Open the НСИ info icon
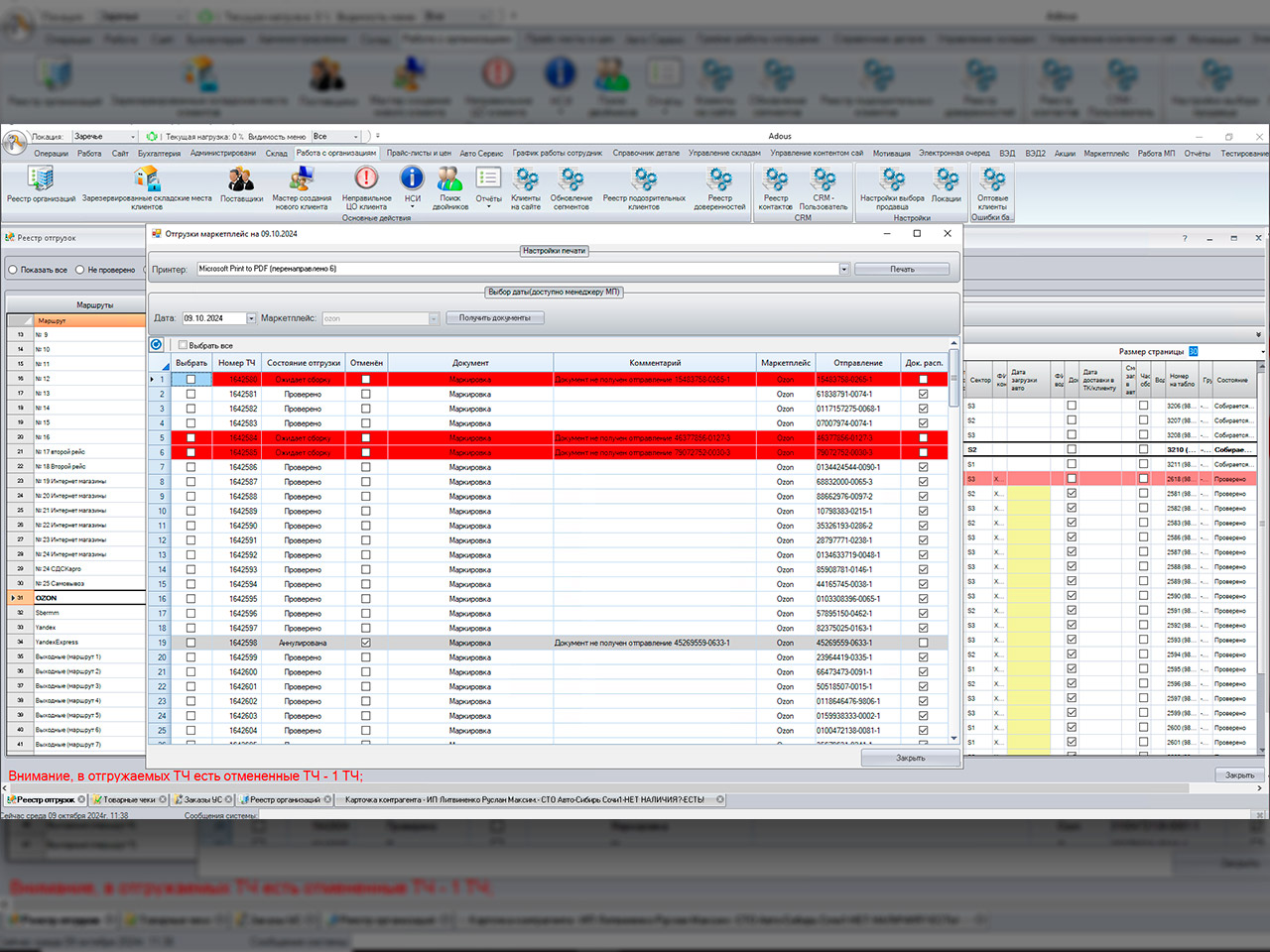Screen dimensions: 1270x952 click(412, 184)
